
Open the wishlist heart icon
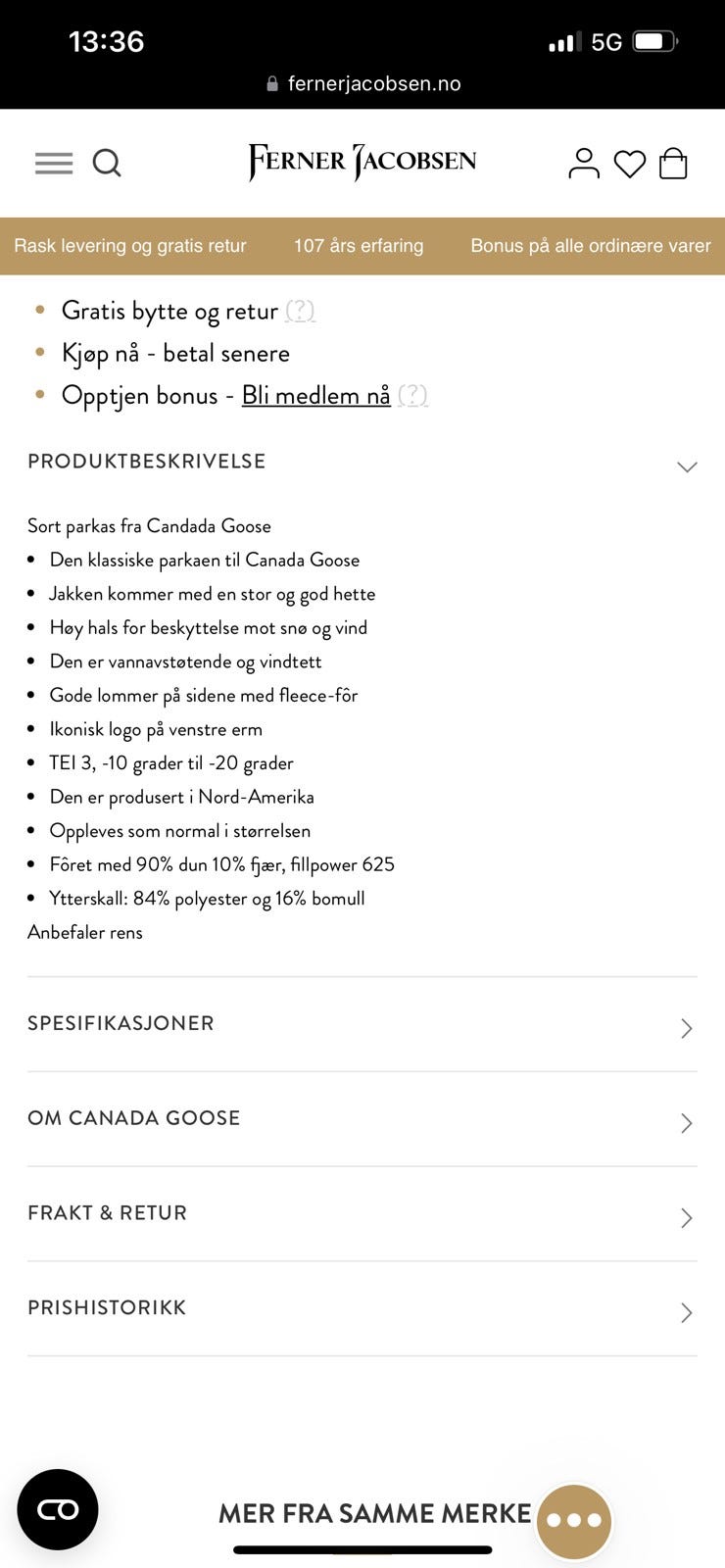pos(629,164)
